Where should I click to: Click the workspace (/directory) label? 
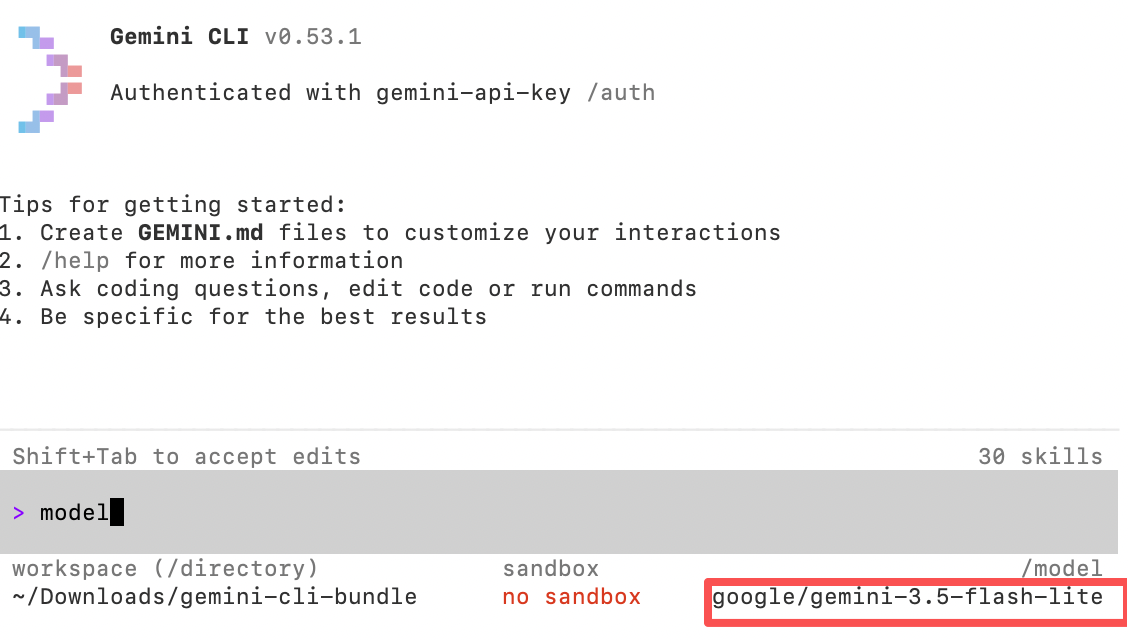click(165, 569)
